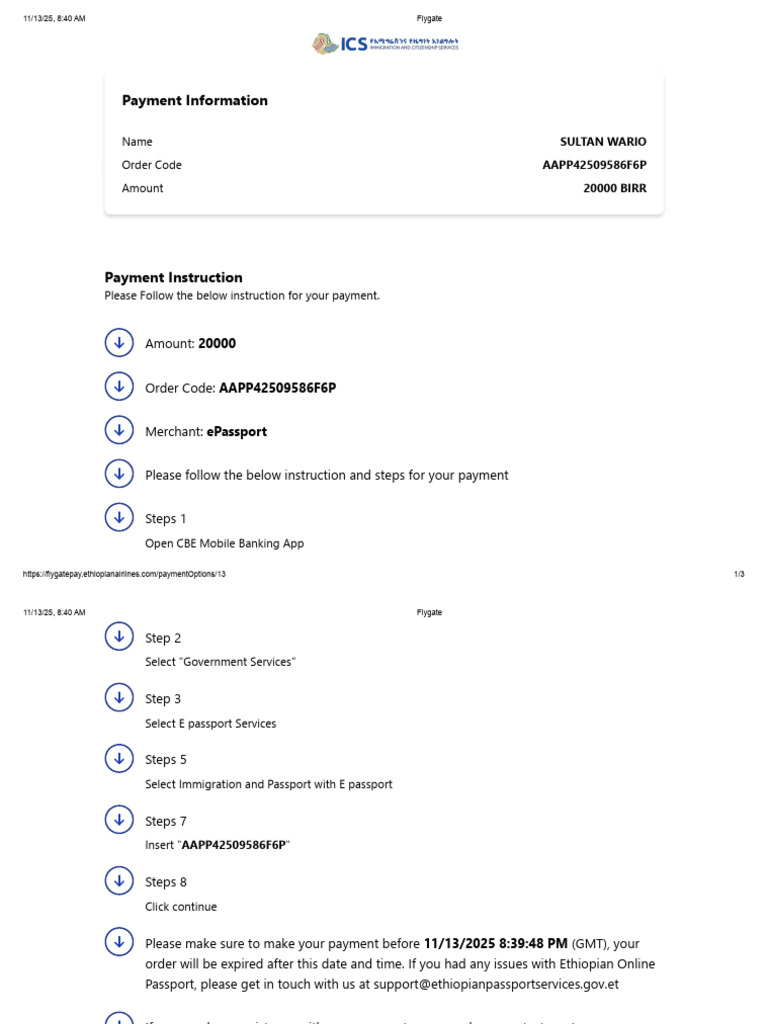Viewport: 768px width, 1024px height.
Task: Click the arrow icon next to Steps 1
Action: point(119,517)
